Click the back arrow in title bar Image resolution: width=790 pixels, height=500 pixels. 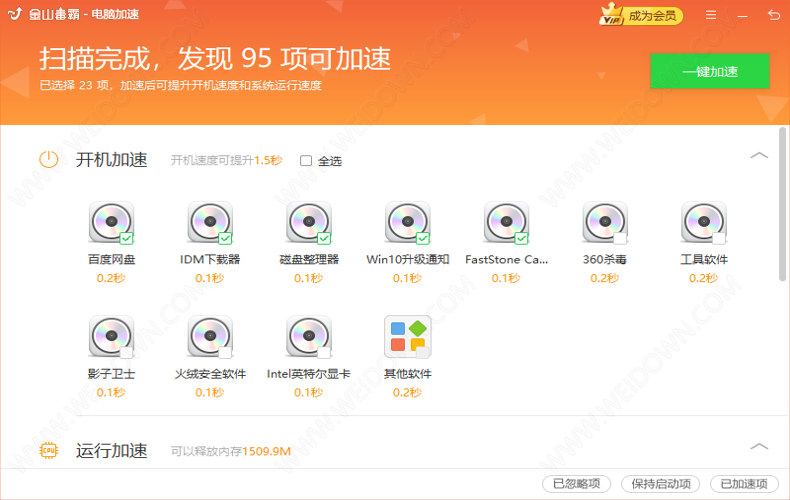click(774, 15)
